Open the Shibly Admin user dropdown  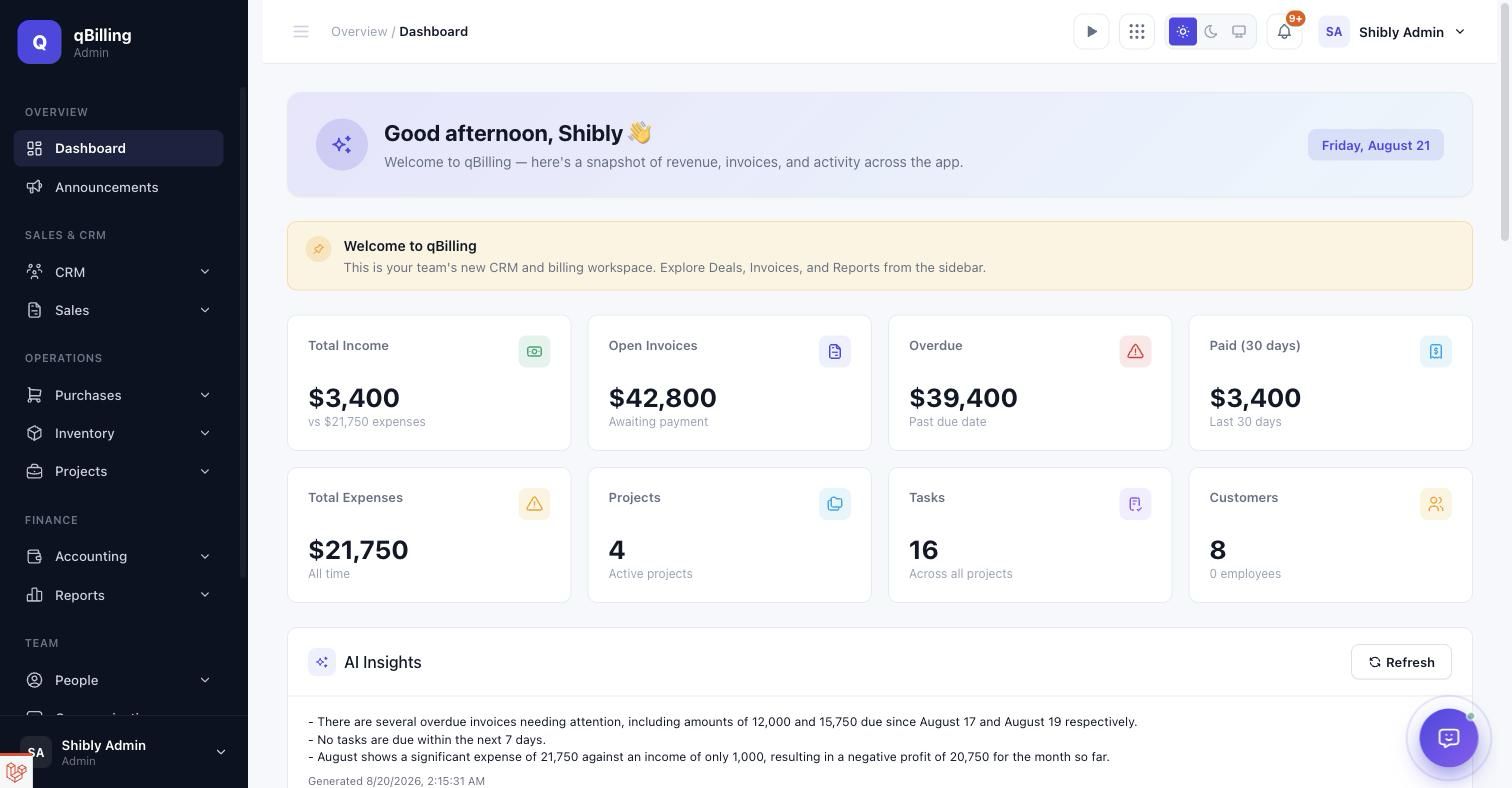[x=1393, y=32]
